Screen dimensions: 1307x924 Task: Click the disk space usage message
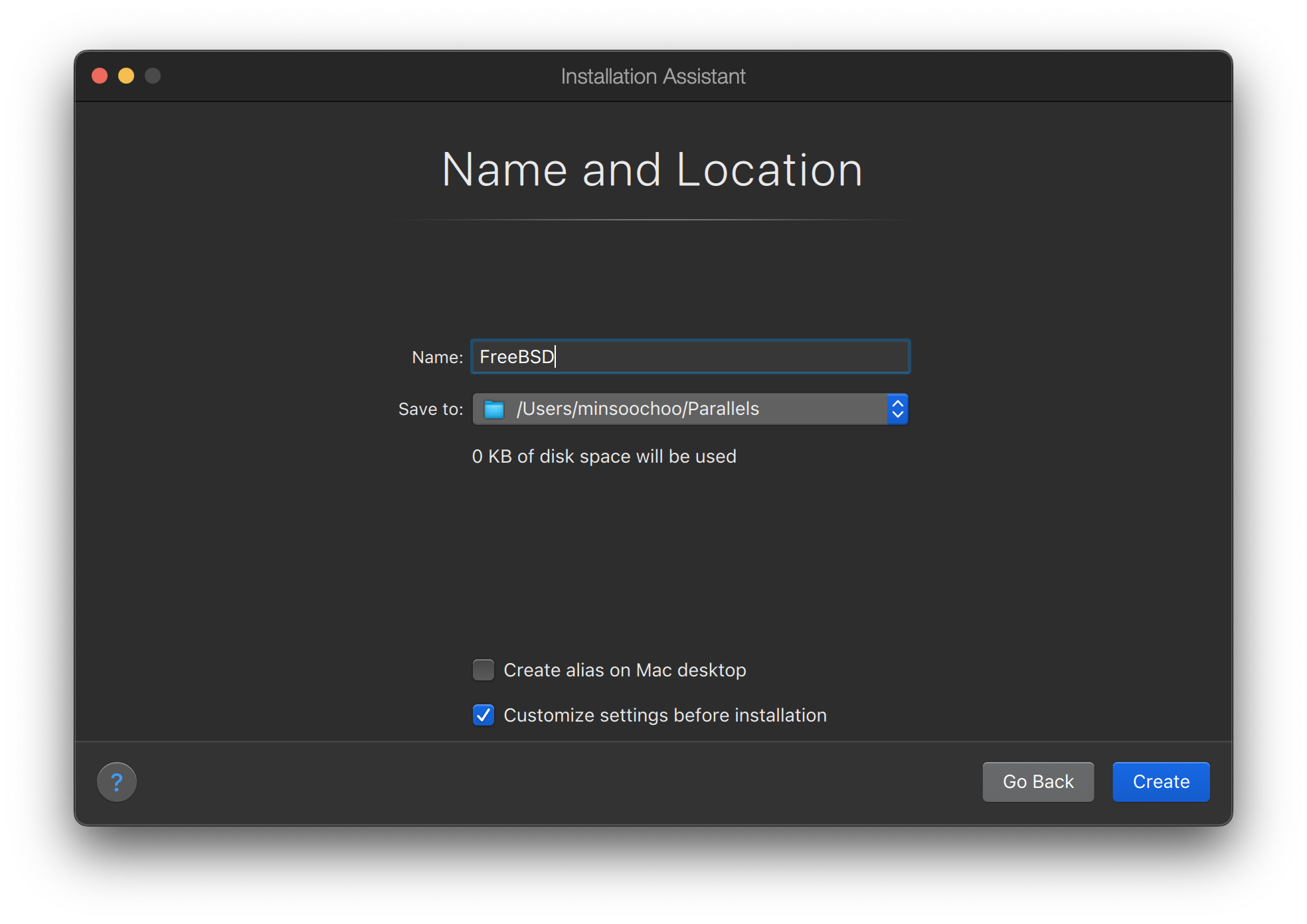[x=604, y=456]
